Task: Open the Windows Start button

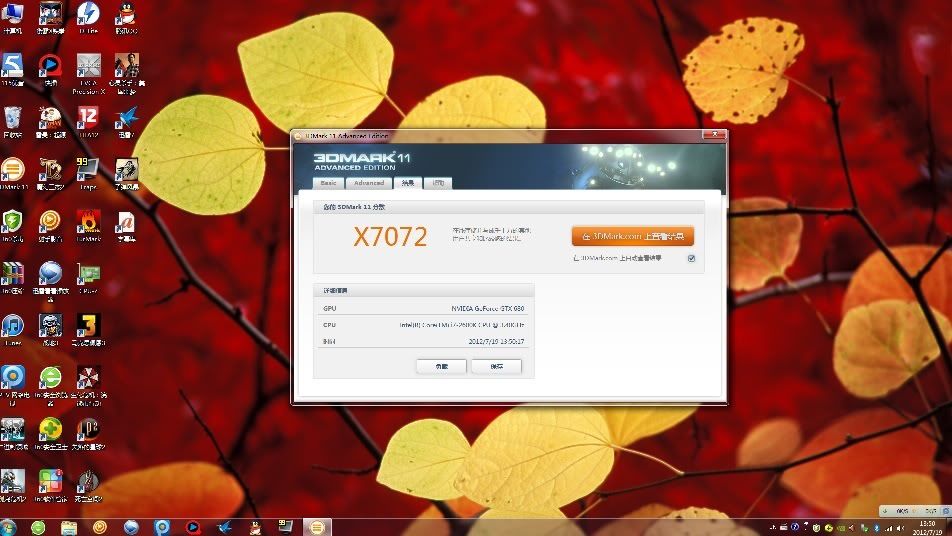Action: coord(8,527)
